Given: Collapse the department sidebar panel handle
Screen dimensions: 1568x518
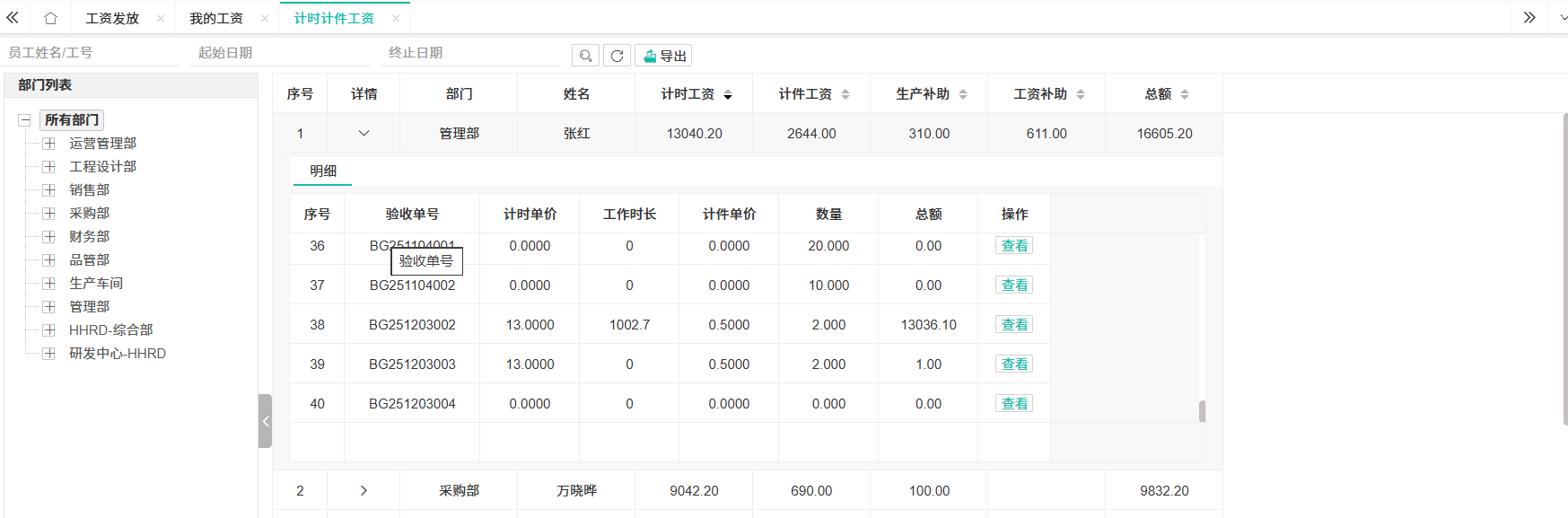Looking at the screenshot, I should [265, 421].
